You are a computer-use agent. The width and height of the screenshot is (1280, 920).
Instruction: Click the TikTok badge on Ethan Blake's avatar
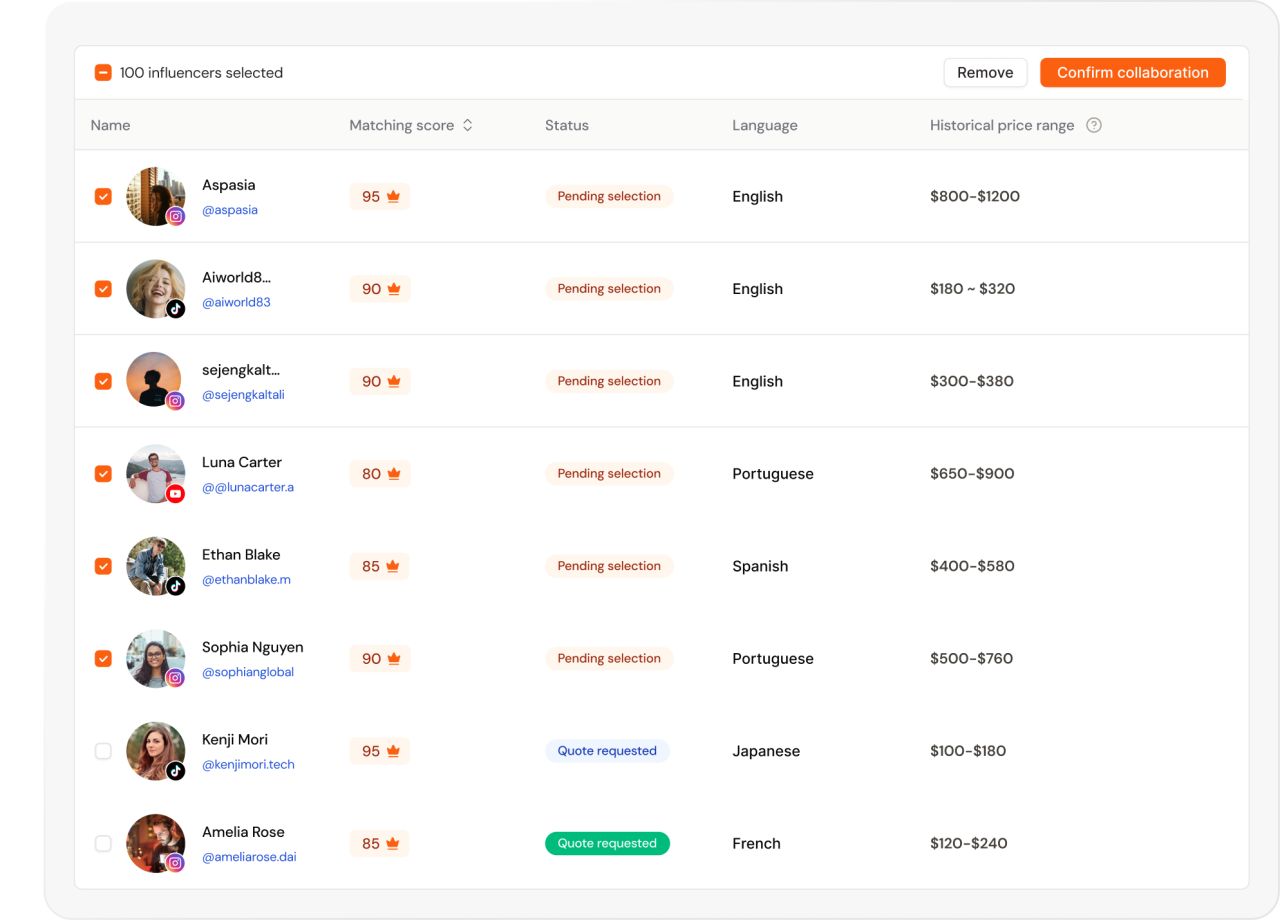pyautogui.click(x=176, y=586)
